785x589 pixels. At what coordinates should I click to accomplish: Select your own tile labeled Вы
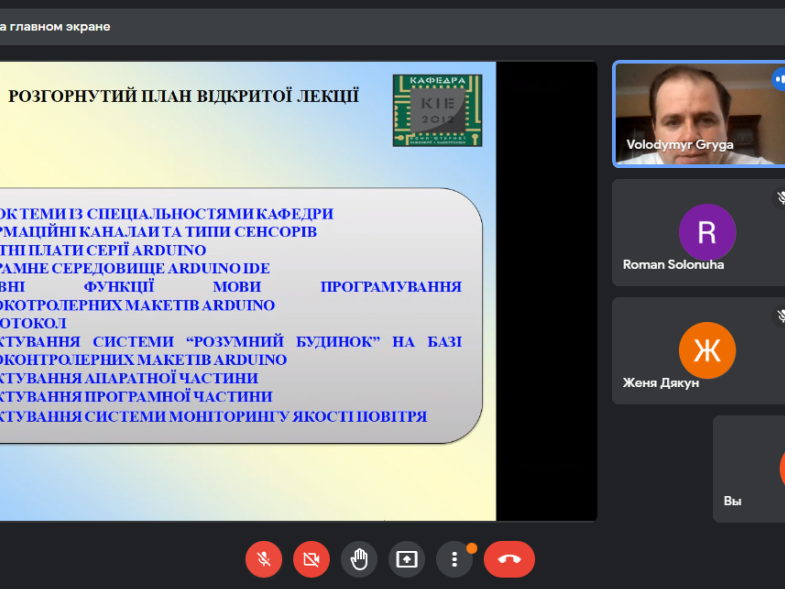[750, 469]
